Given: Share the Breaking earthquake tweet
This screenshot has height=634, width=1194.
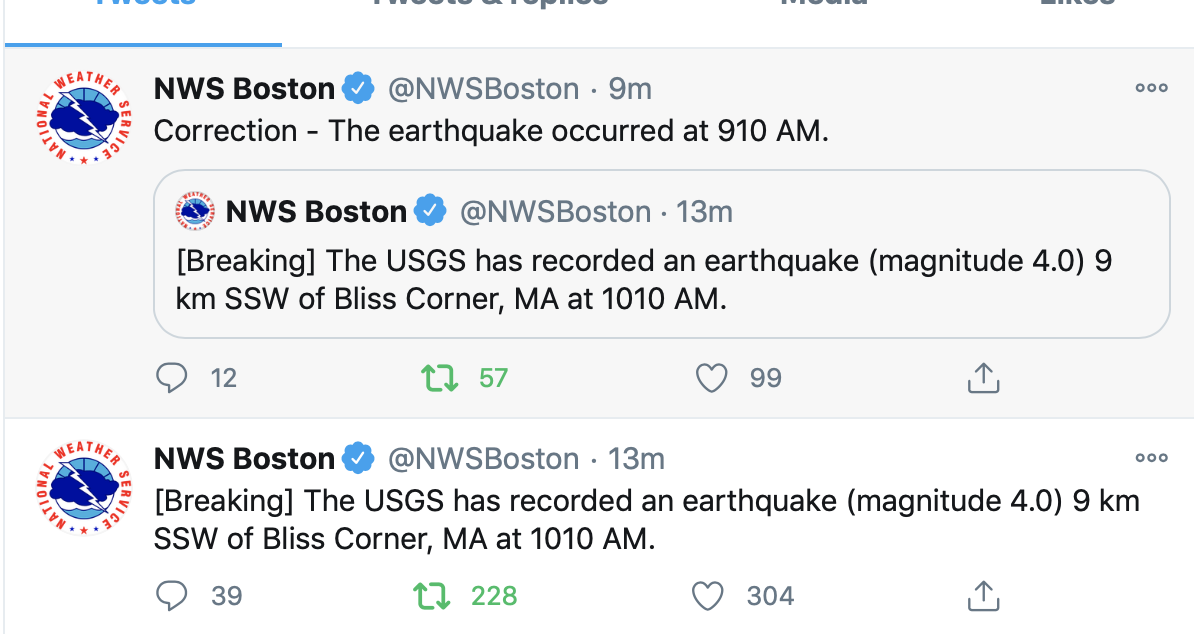Looking at the screenshot, I should [983, 595].
